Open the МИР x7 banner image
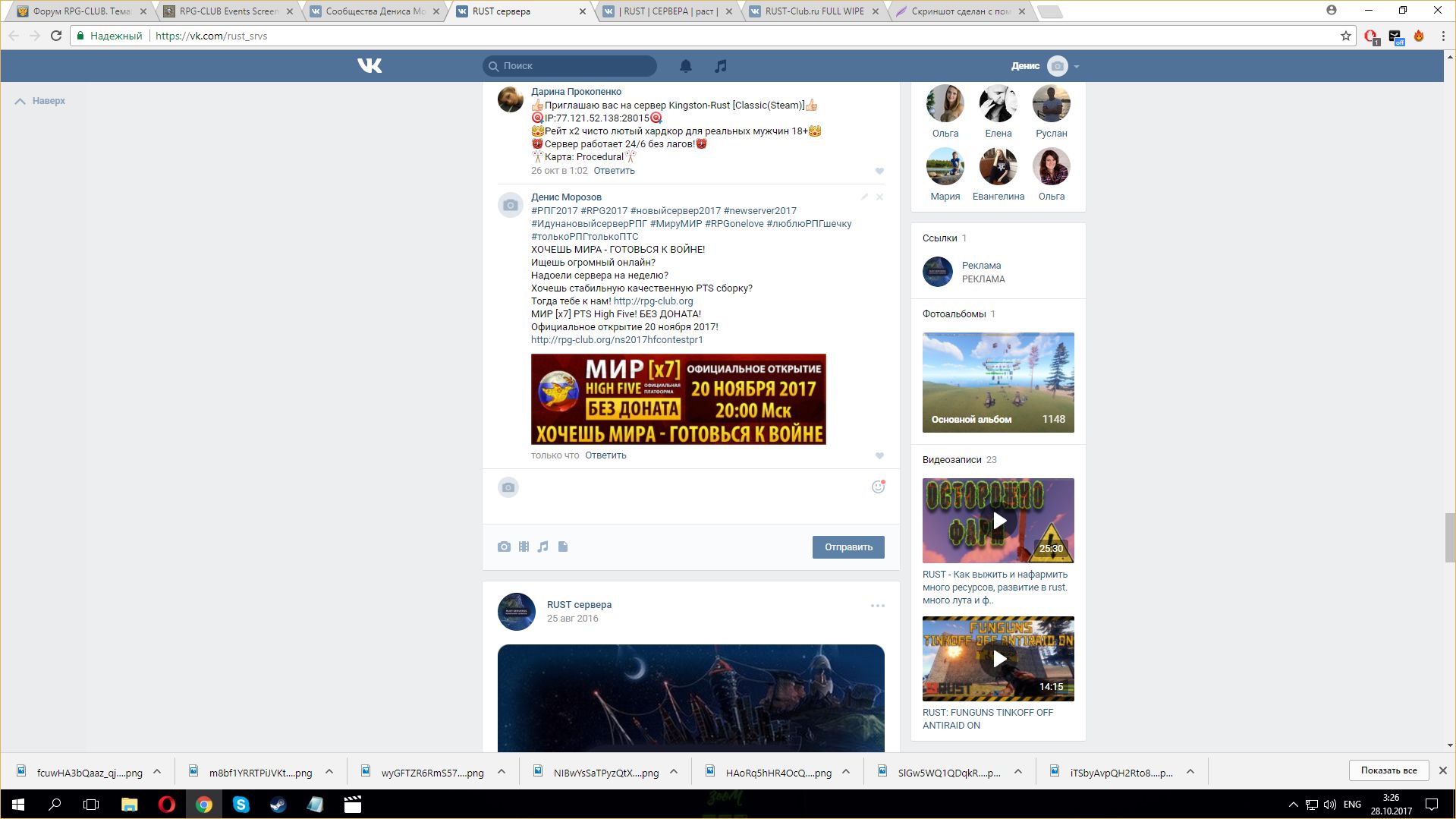Screen dimensions: 1456x819 [678, 399]
